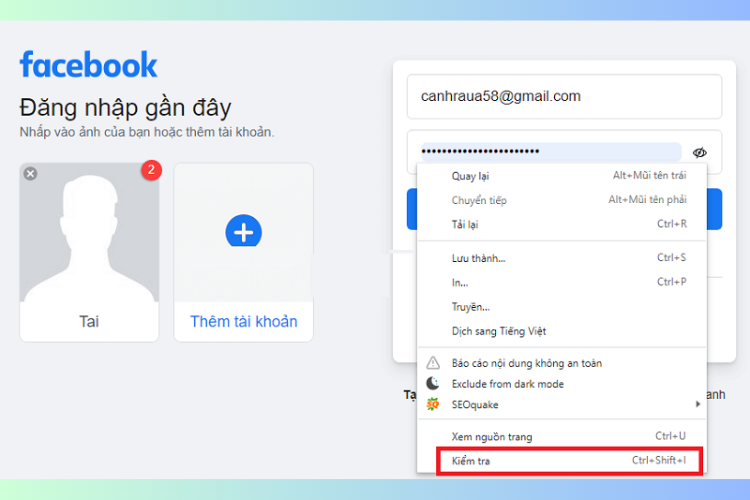Choose Tải lại from context menu
Viewport: 750px width, 500px height.
coord(562,224)
